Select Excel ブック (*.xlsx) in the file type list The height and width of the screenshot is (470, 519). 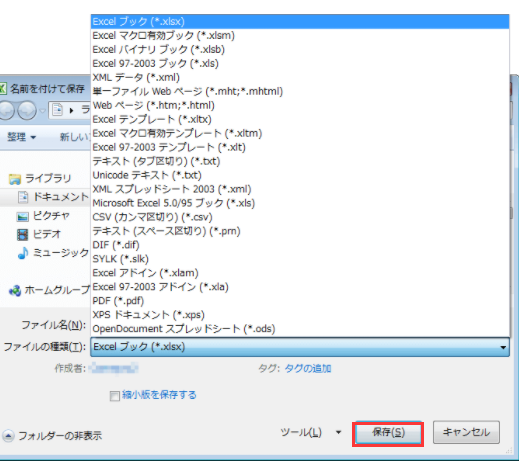(x=300, y=22)
